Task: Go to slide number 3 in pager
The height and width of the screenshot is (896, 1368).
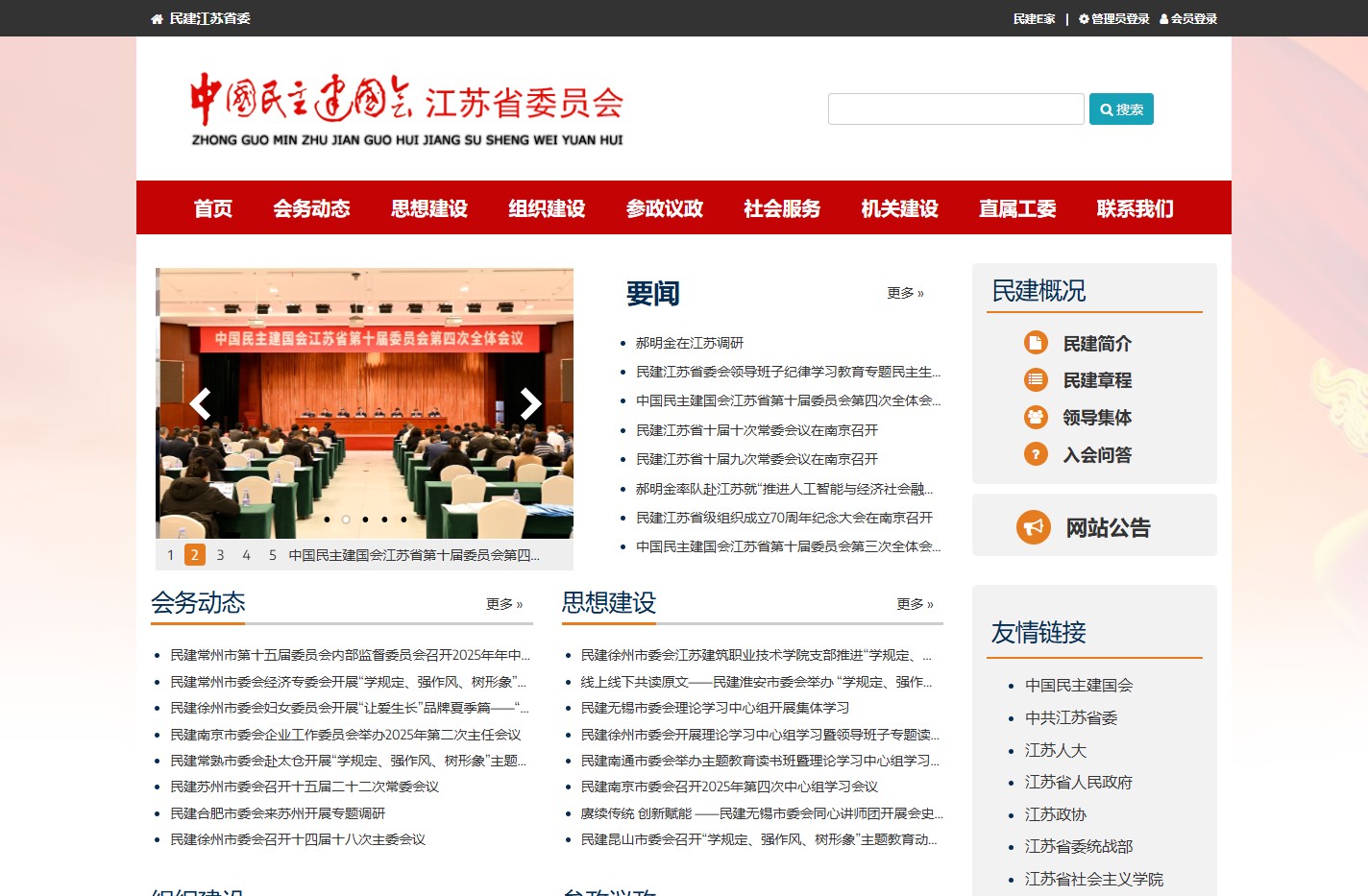Action: click(x=220, y=555)
